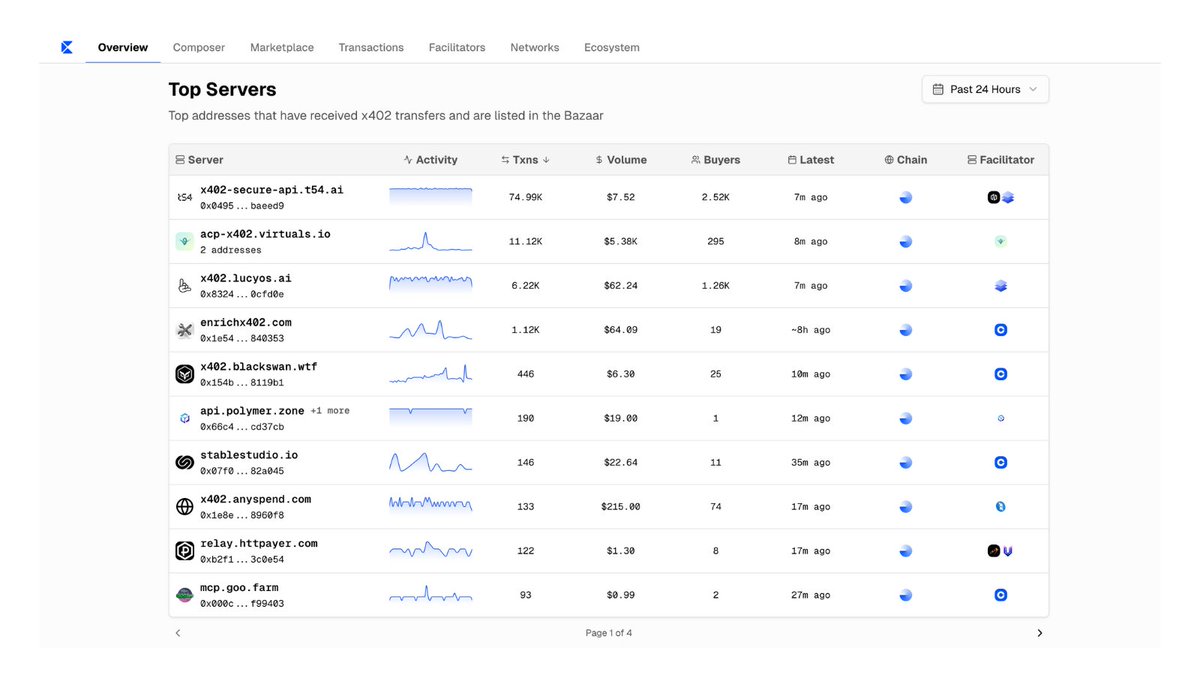Screen dimensions: 1200x675
Task: Click the globe favicon beside mcp.goo.farm
Action: tap(184, 594)
